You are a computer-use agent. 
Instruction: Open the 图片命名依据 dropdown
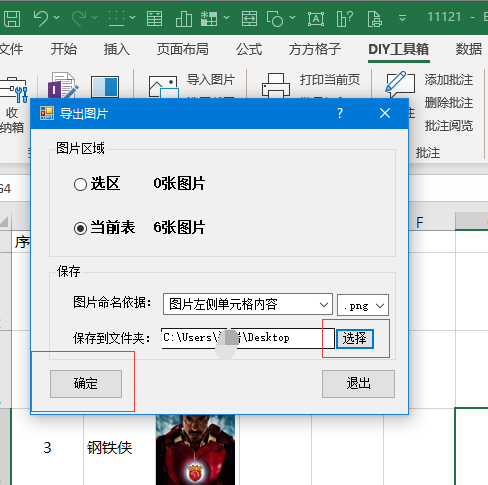pos(248,304)
